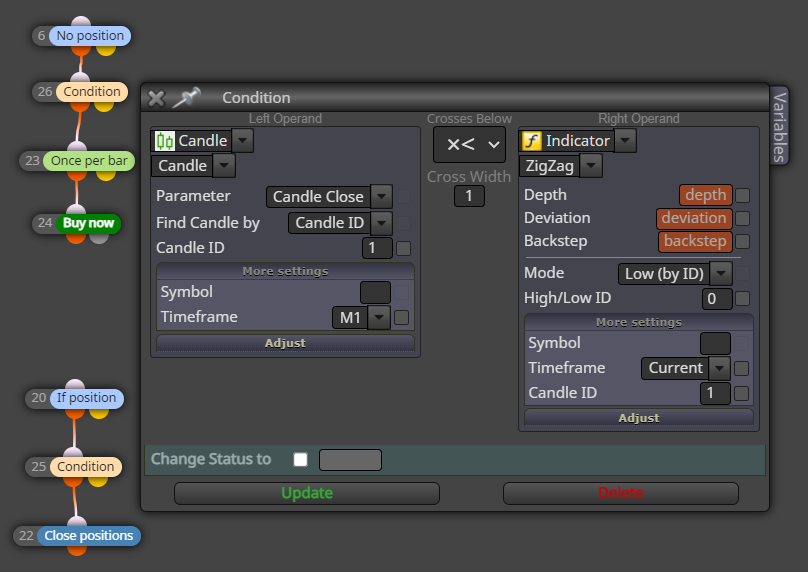Toggle the checkbox beside right Candle ID
The height and width of the screenshot is (572, 808).
pyautogui.click(x=742, y=393)
